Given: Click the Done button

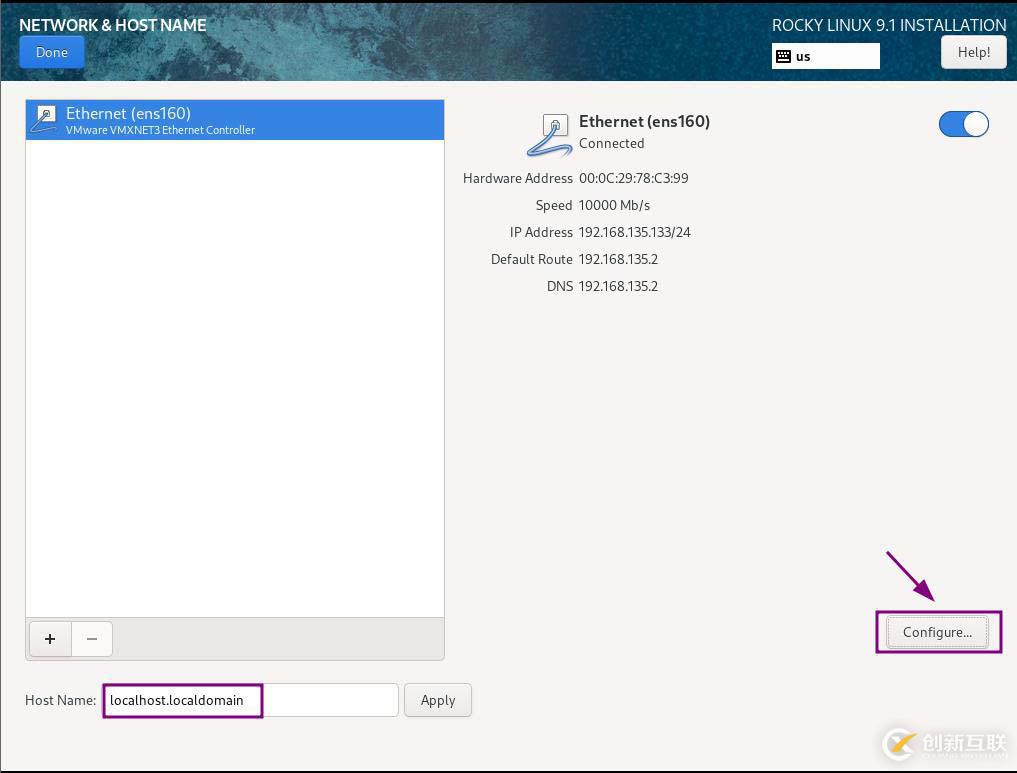Looking at the screenshot, I should [x=51, y=53].
